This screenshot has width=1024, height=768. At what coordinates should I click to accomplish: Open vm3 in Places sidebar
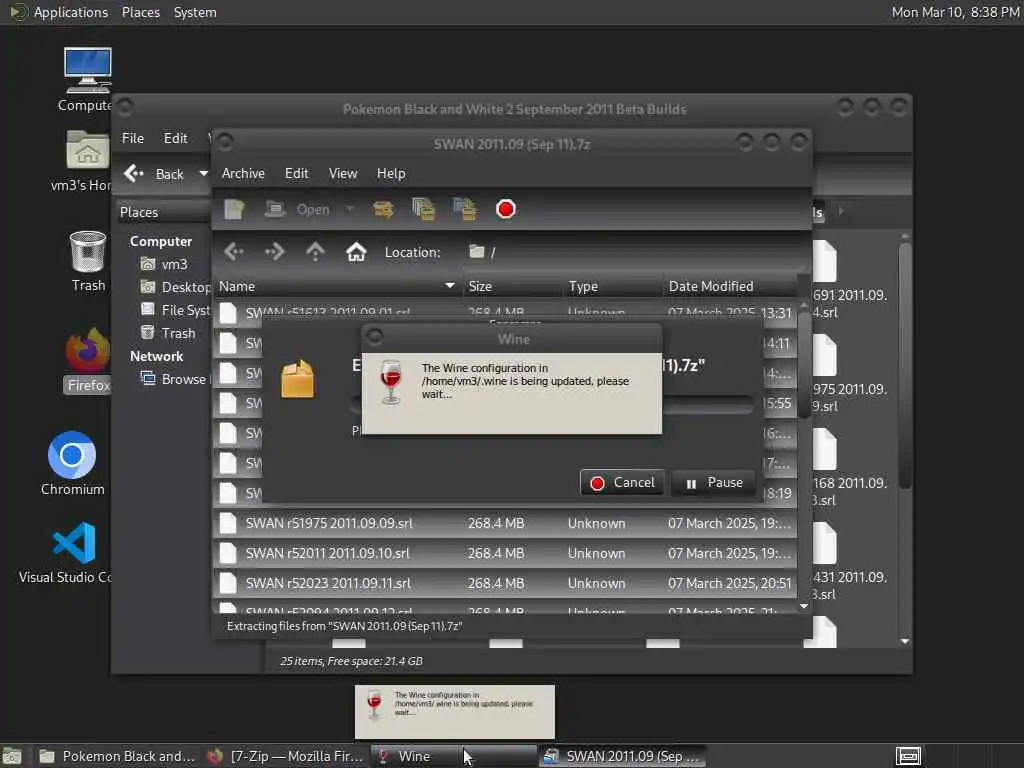[x=165, y=264]
